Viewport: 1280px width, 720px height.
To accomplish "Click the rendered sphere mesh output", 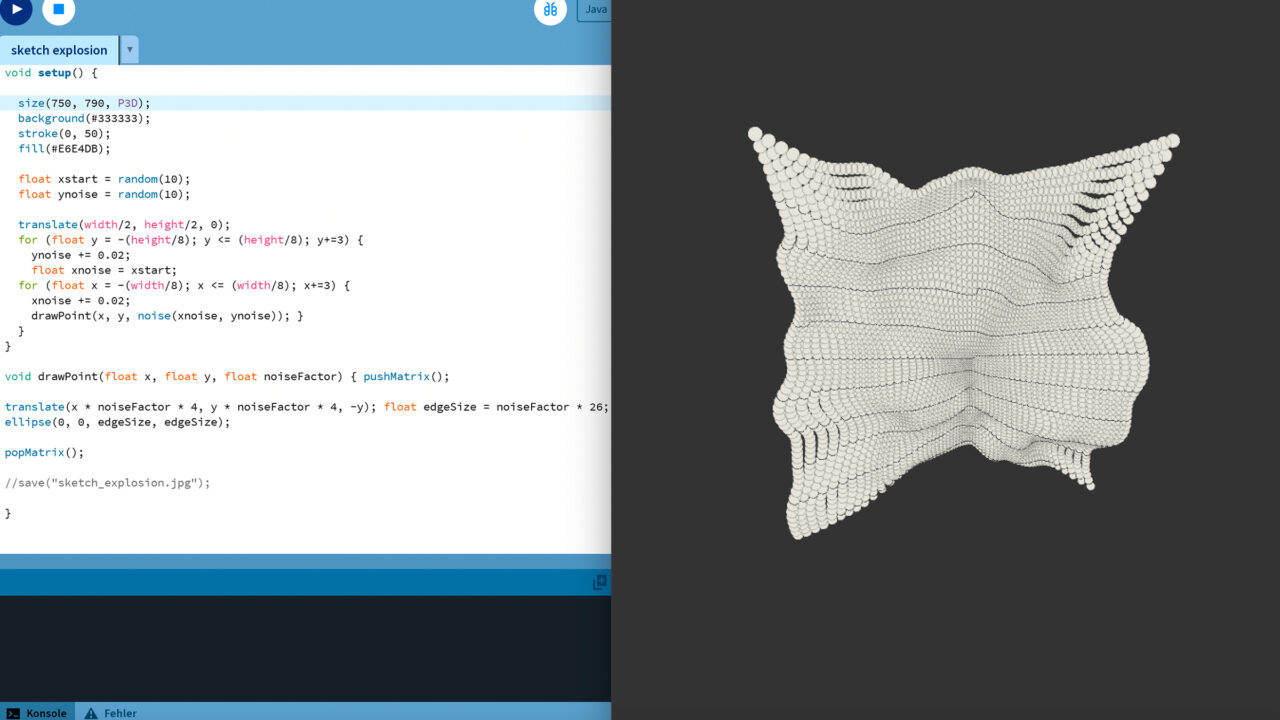I will tap(964, 333).
